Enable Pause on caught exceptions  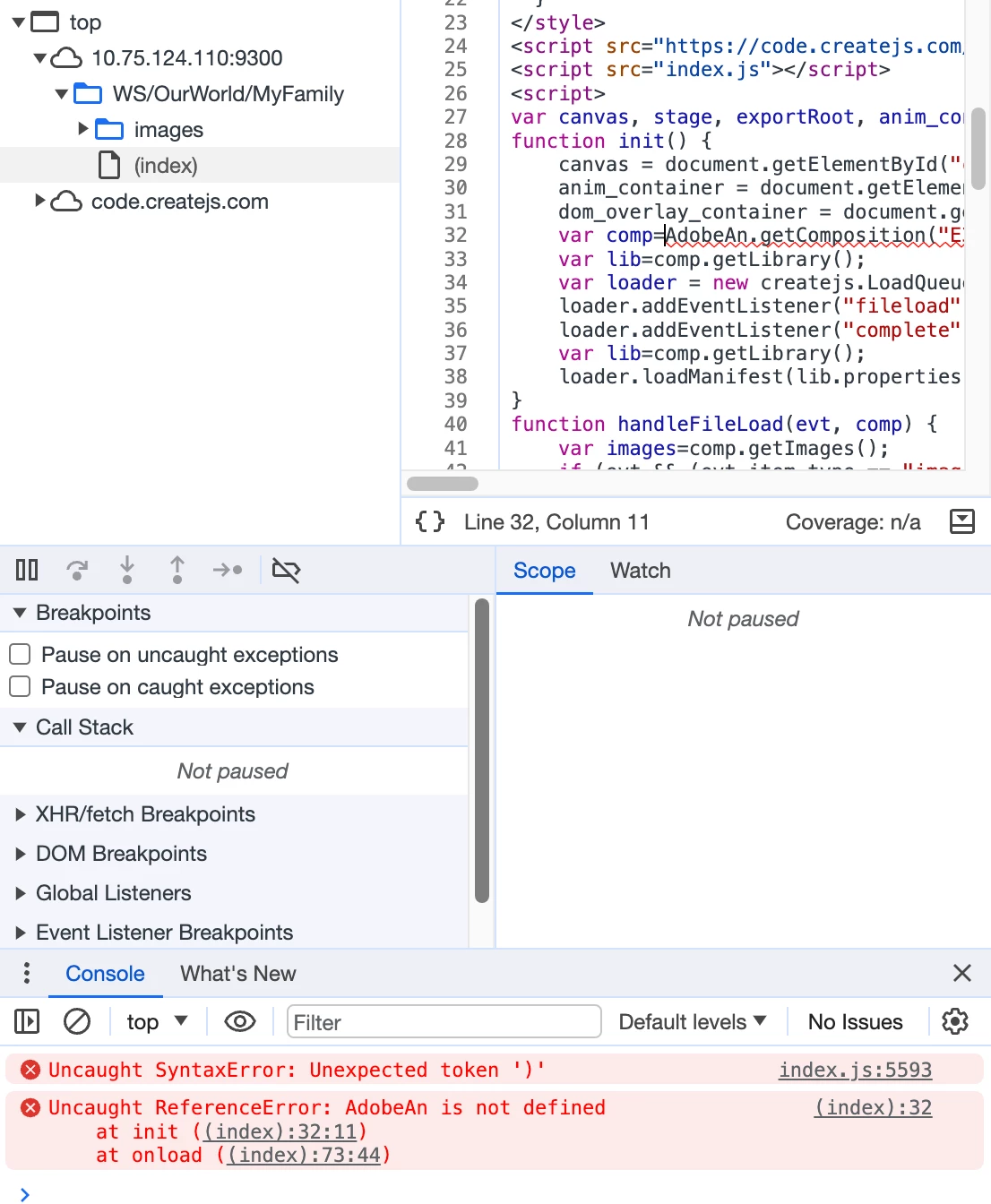(x=20, y=686)
